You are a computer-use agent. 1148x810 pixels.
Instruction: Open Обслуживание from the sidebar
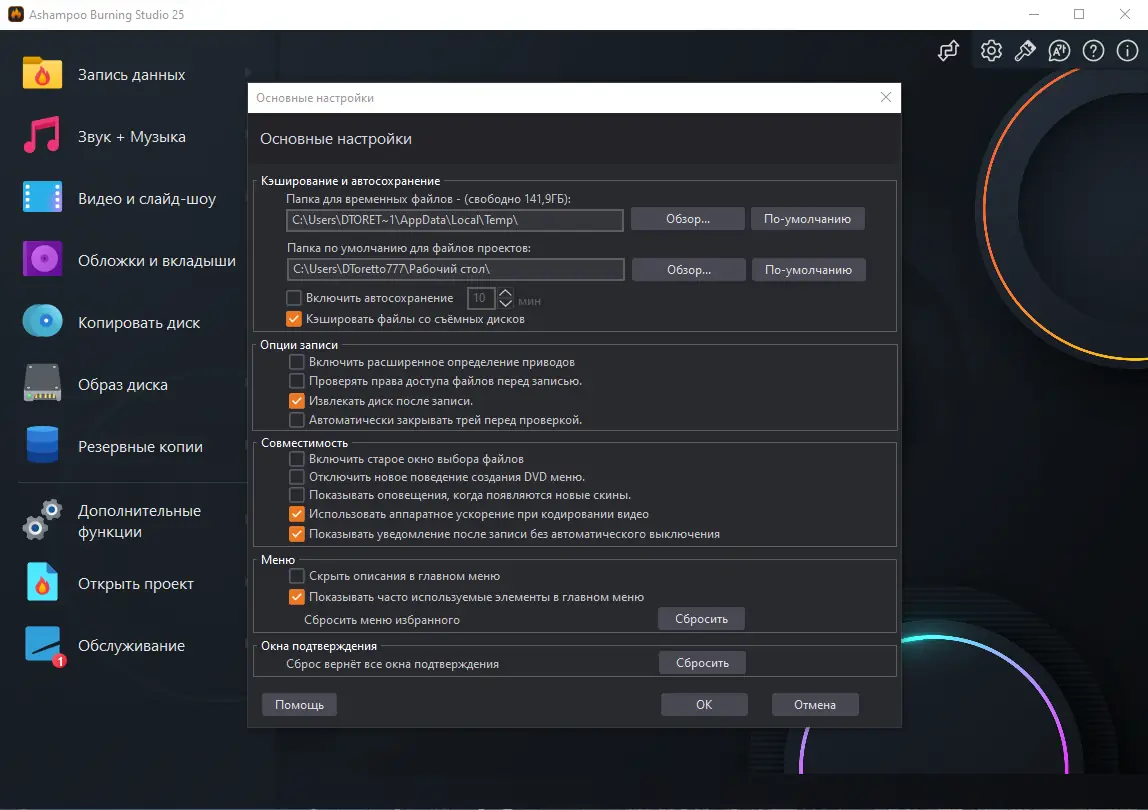tap(40, 645)
